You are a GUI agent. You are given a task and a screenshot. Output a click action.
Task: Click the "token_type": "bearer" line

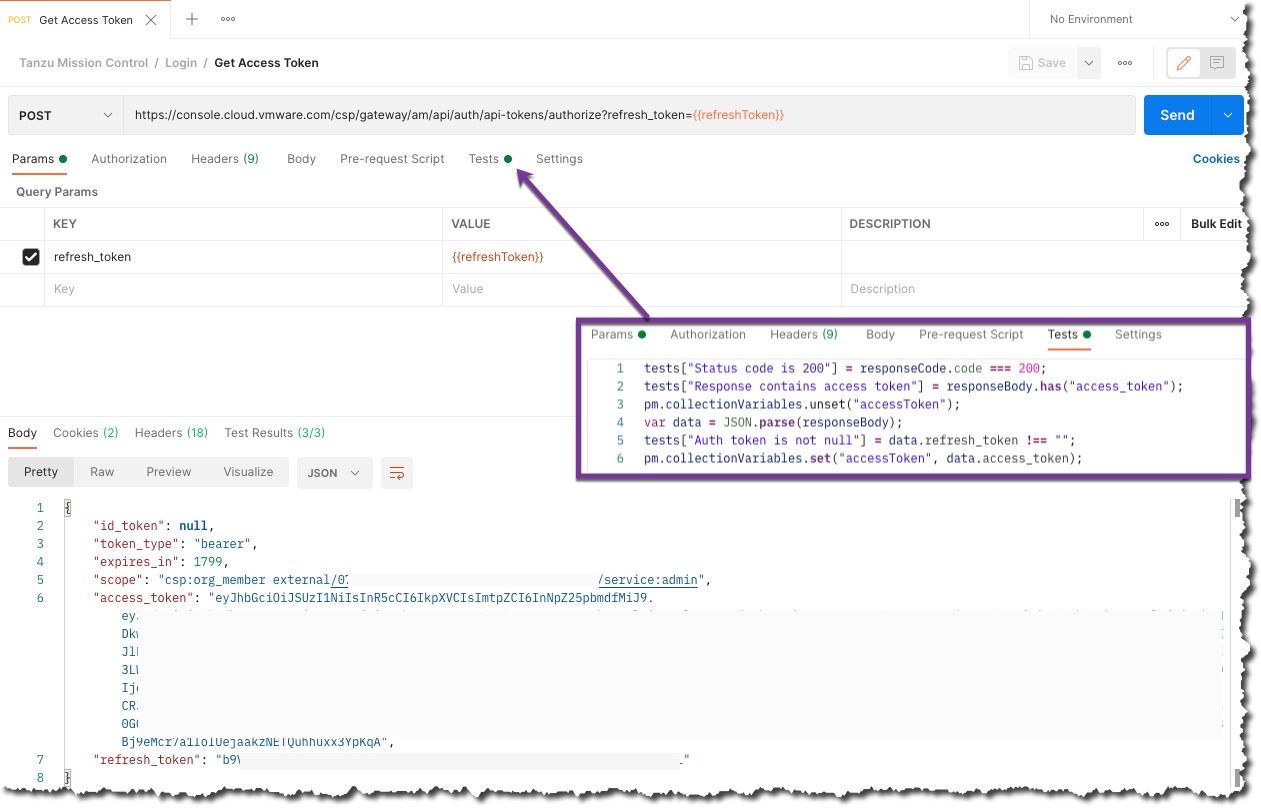[x=176, y=544]
